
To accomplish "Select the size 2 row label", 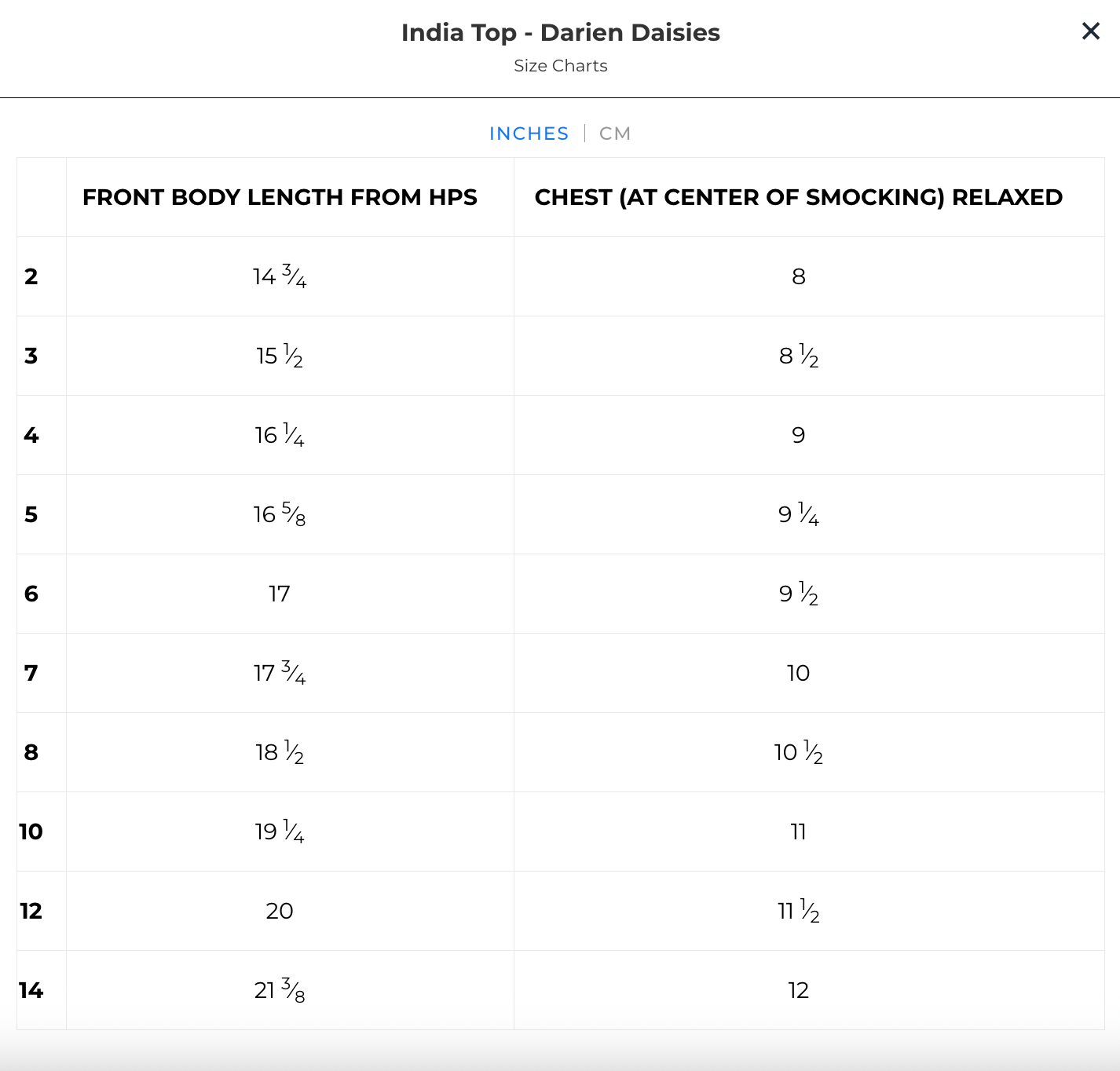I will pos(31,276).
